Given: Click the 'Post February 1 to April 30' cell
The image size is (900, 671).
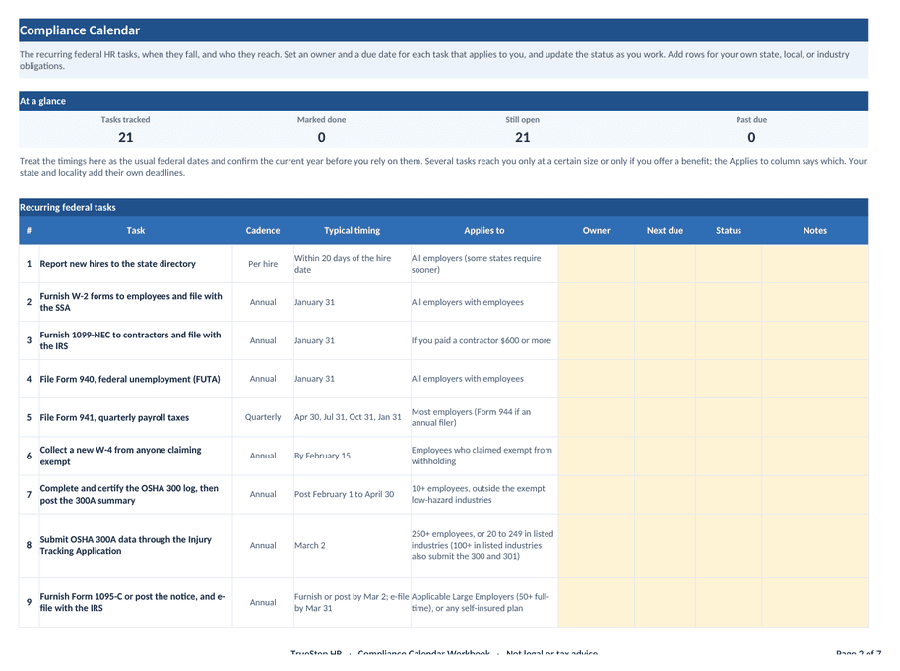Looking at the screenshot, I should (x=352, y=494).
